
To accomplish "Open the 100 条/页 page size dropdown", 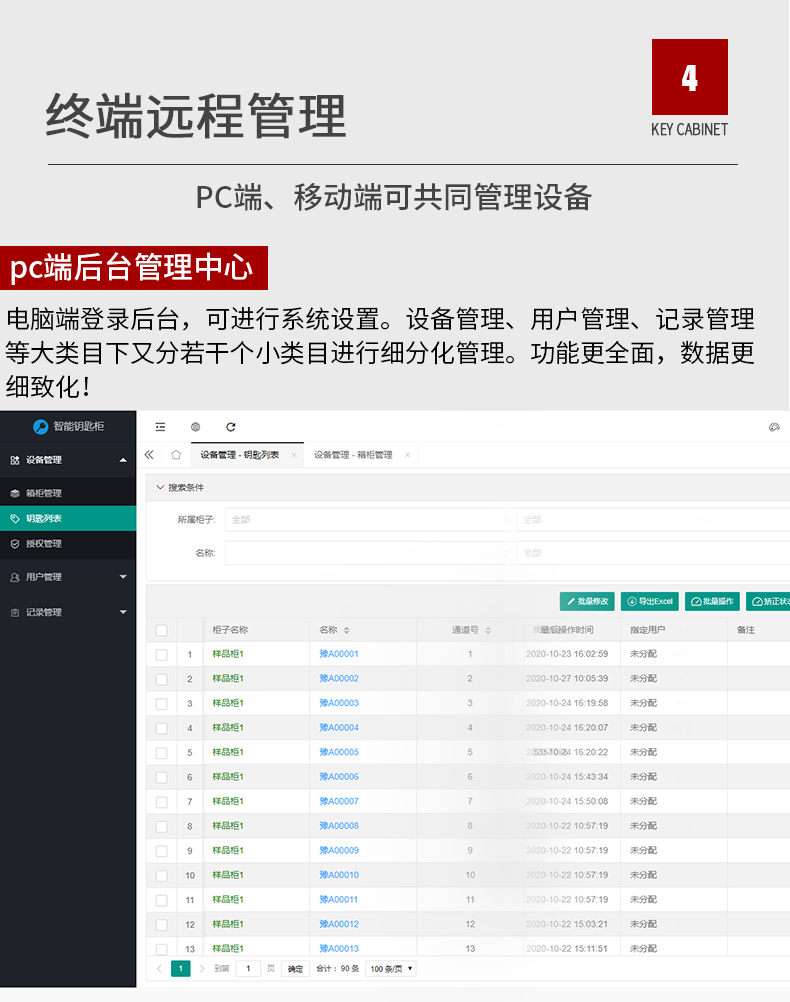I will click(x=391, y=969).
